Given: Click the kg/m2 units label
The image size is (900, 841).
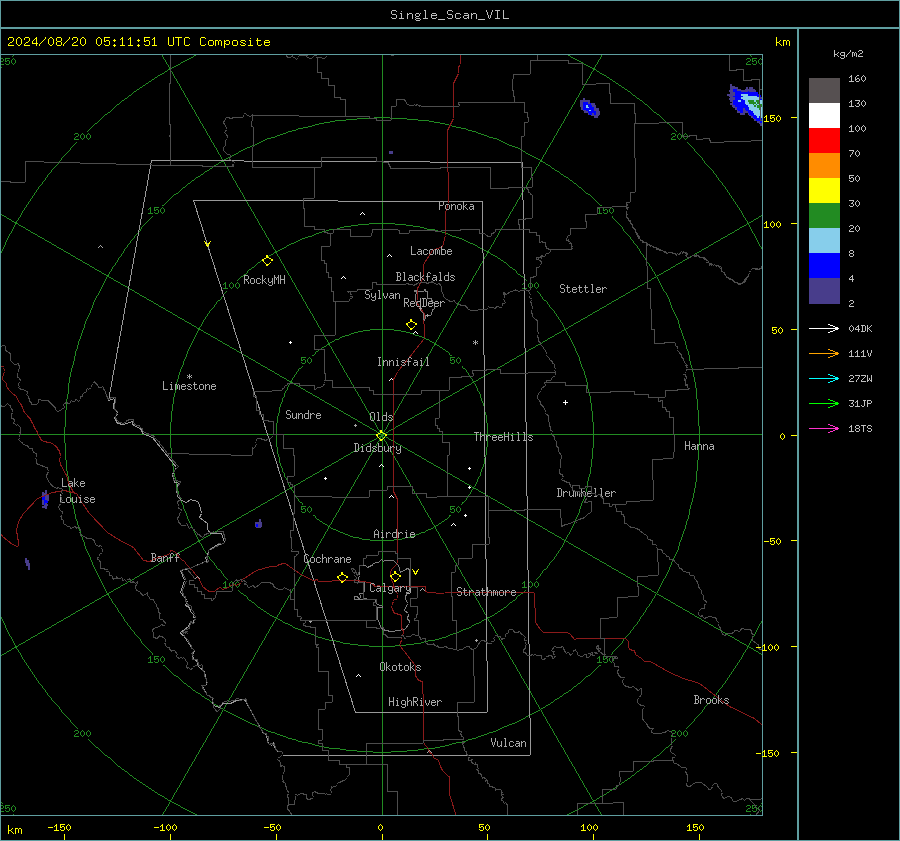Looking at the screenshot, I should pos(848,54).
